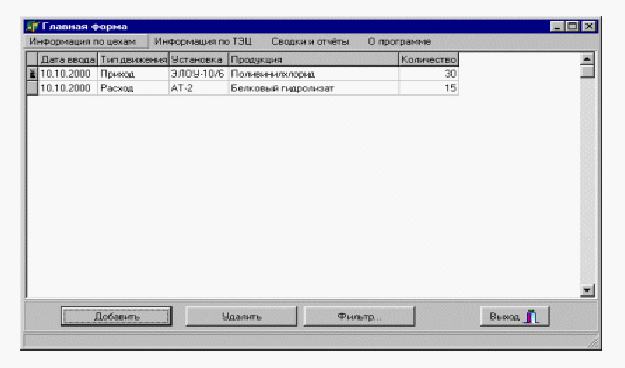The height and width of the screenshot is (368, 625).
Task: Open the О программе menu
Action: point(399,41)
